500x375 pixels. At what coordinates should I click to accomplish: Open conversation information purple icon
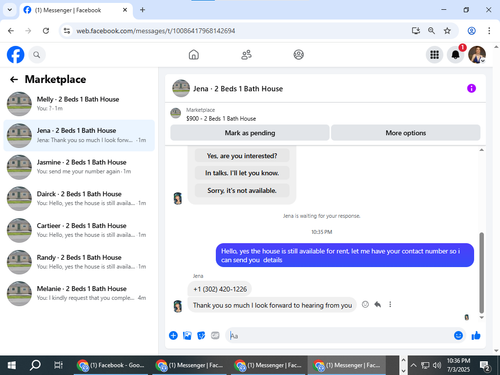click(x=471, y=88)
